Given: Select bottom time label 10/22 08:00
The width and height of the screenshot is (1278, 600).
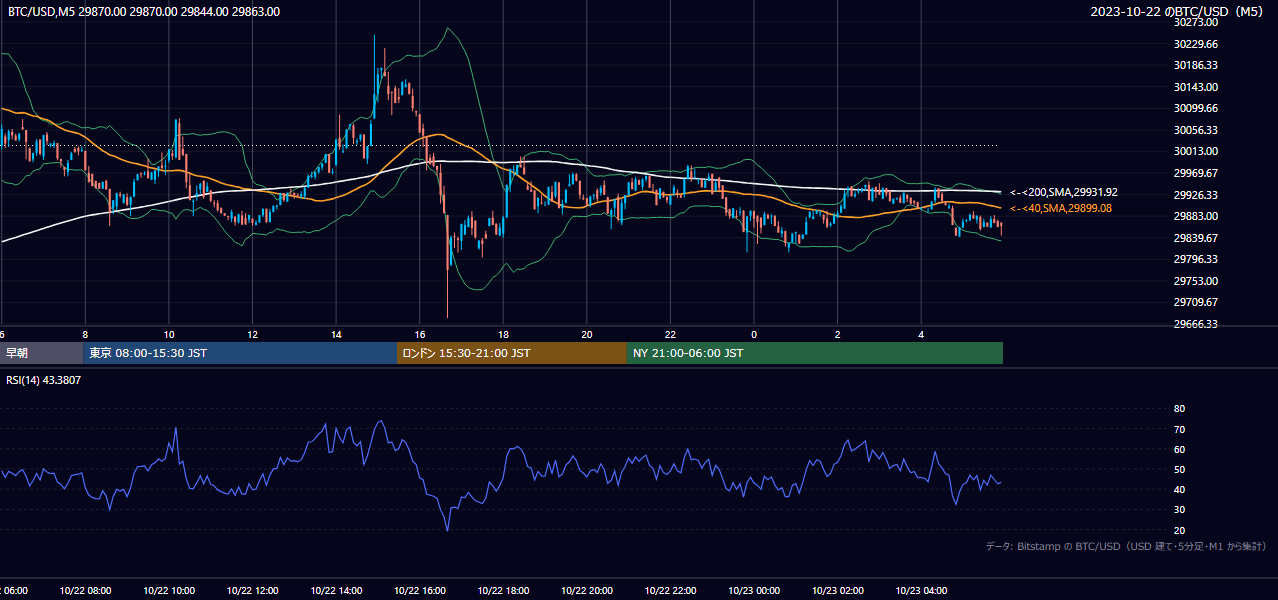Looking at the screenshot, I should 84,590.
